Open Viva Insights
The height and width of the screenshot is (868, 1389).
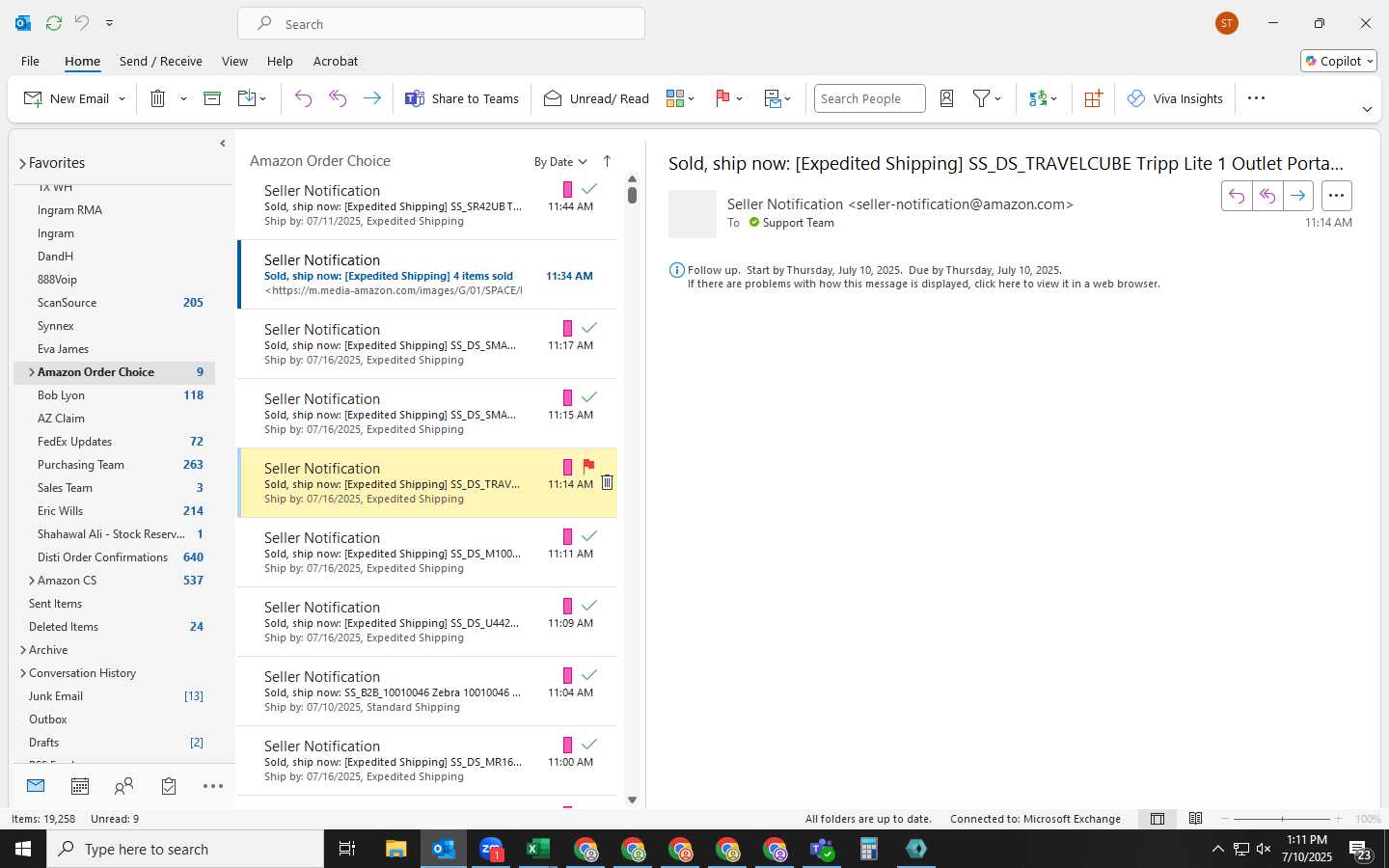[x=1175, y=98]
